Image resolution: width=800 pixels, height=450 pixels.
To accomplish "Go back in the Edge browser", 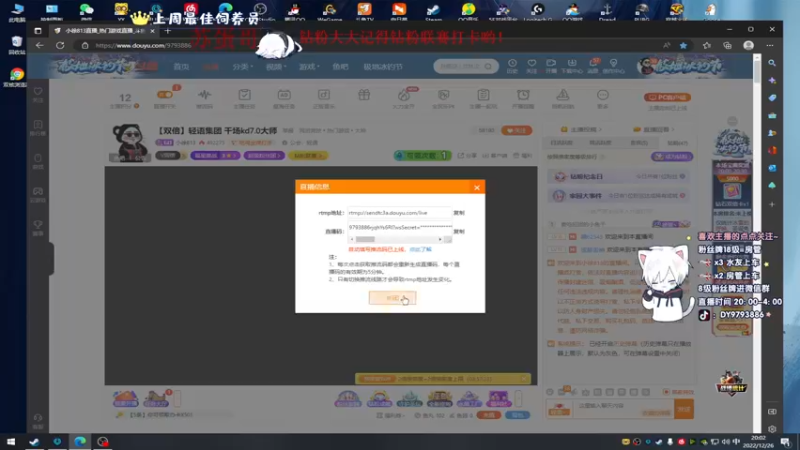I will [x=39, y=45].
